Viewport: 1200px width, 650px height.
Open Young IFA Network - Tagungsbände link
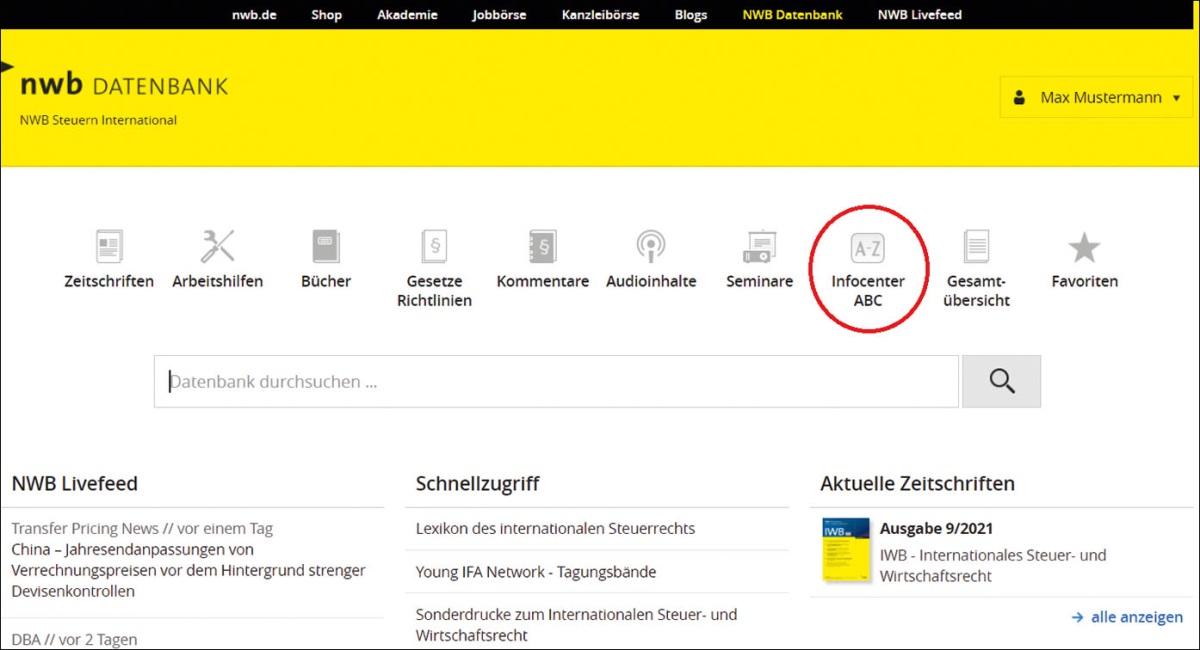pyautogui.click(x=536, y=572)
